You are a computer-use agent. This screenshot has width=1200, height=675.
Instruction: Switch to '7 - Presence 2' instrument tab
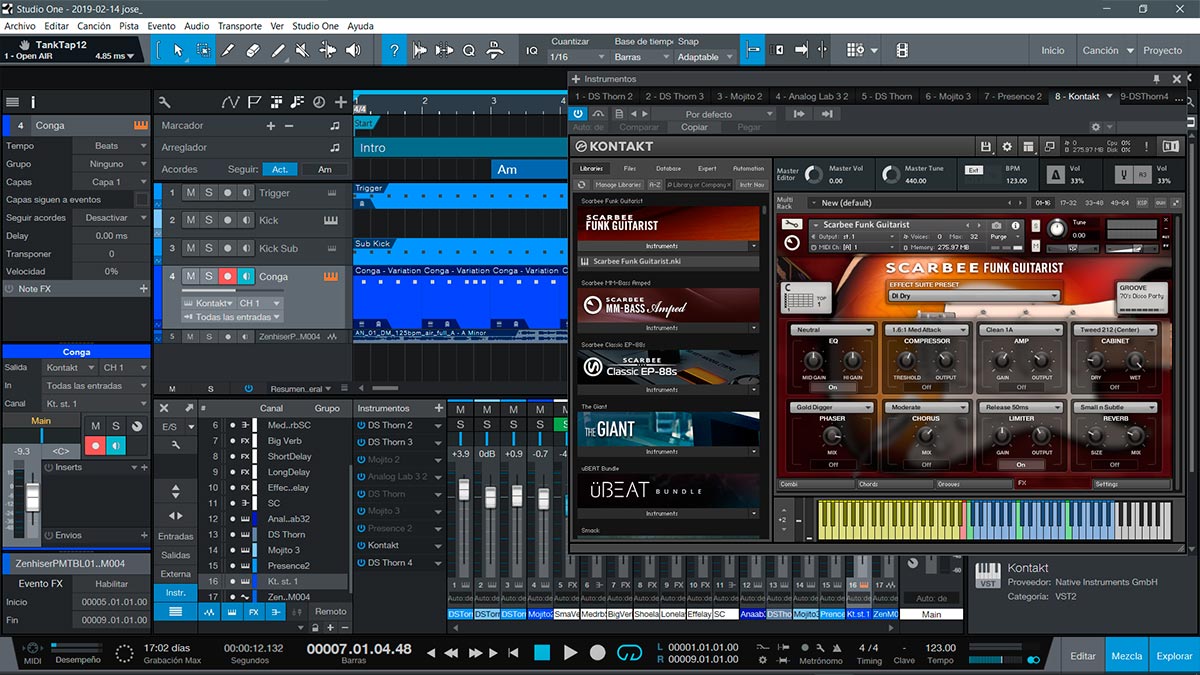(1012, 96)
